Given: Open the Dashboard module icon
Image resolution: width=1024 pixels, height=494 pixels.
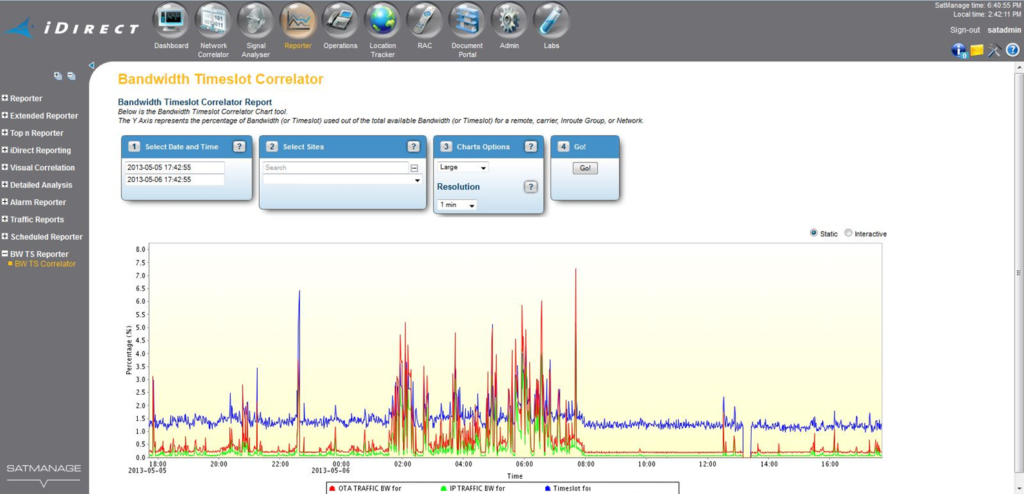Looking at the screenshot, I should 171,20.
